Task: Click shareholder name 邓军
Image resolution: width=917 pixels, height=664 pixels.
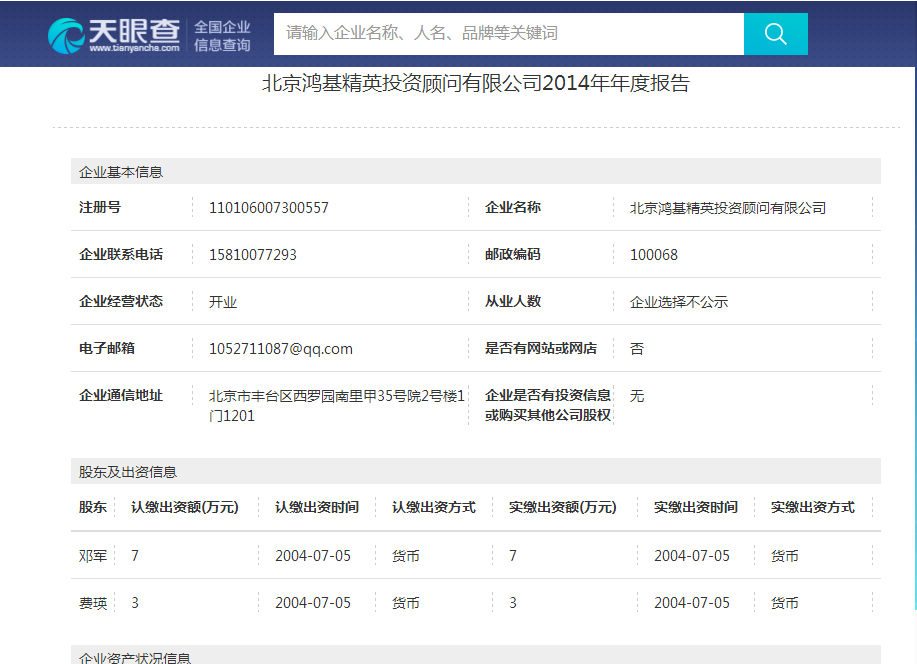Action: point(93,556)
